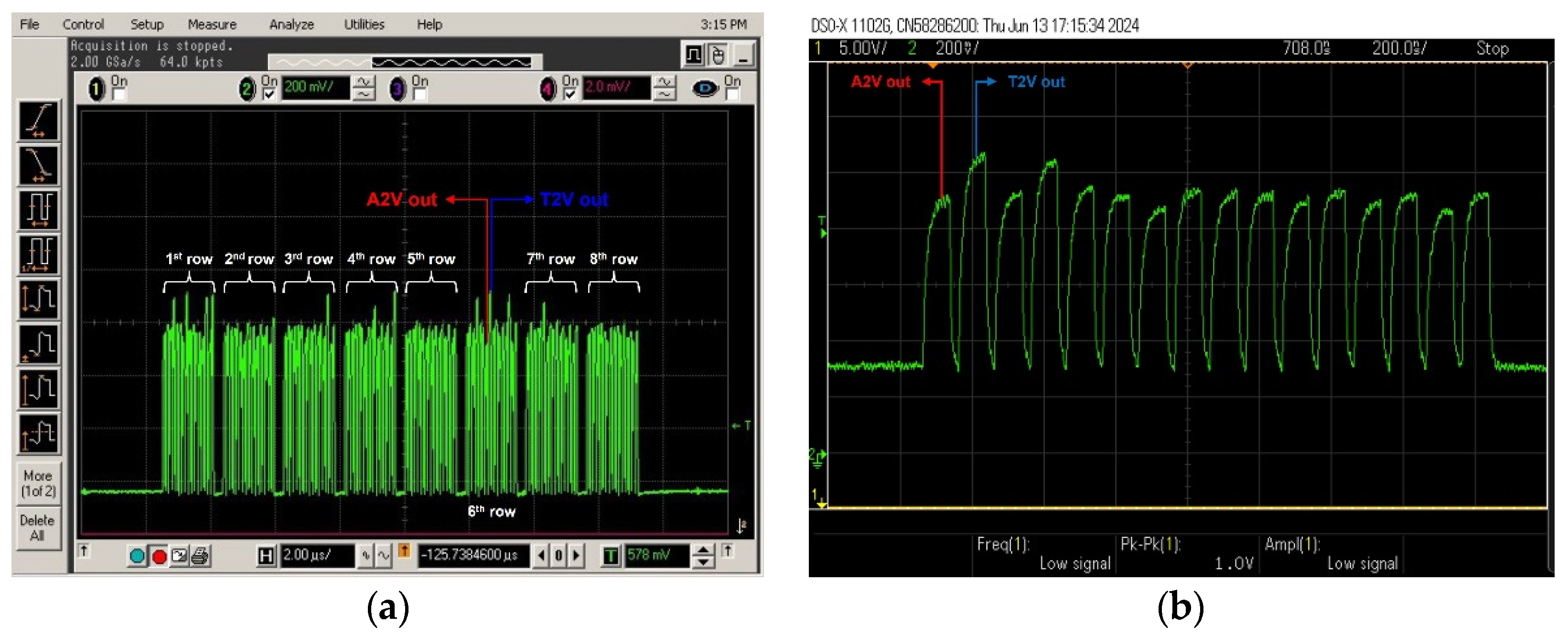Click the waveform memory bar overview

click(405, 62)
